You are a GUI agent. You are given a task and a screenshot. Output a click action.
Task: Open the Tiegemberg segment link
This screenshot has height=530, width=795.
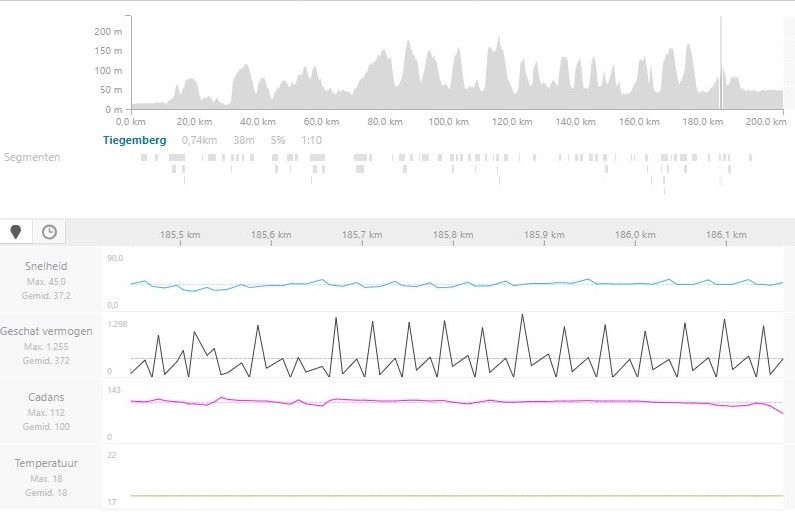[x=134, y=140]
